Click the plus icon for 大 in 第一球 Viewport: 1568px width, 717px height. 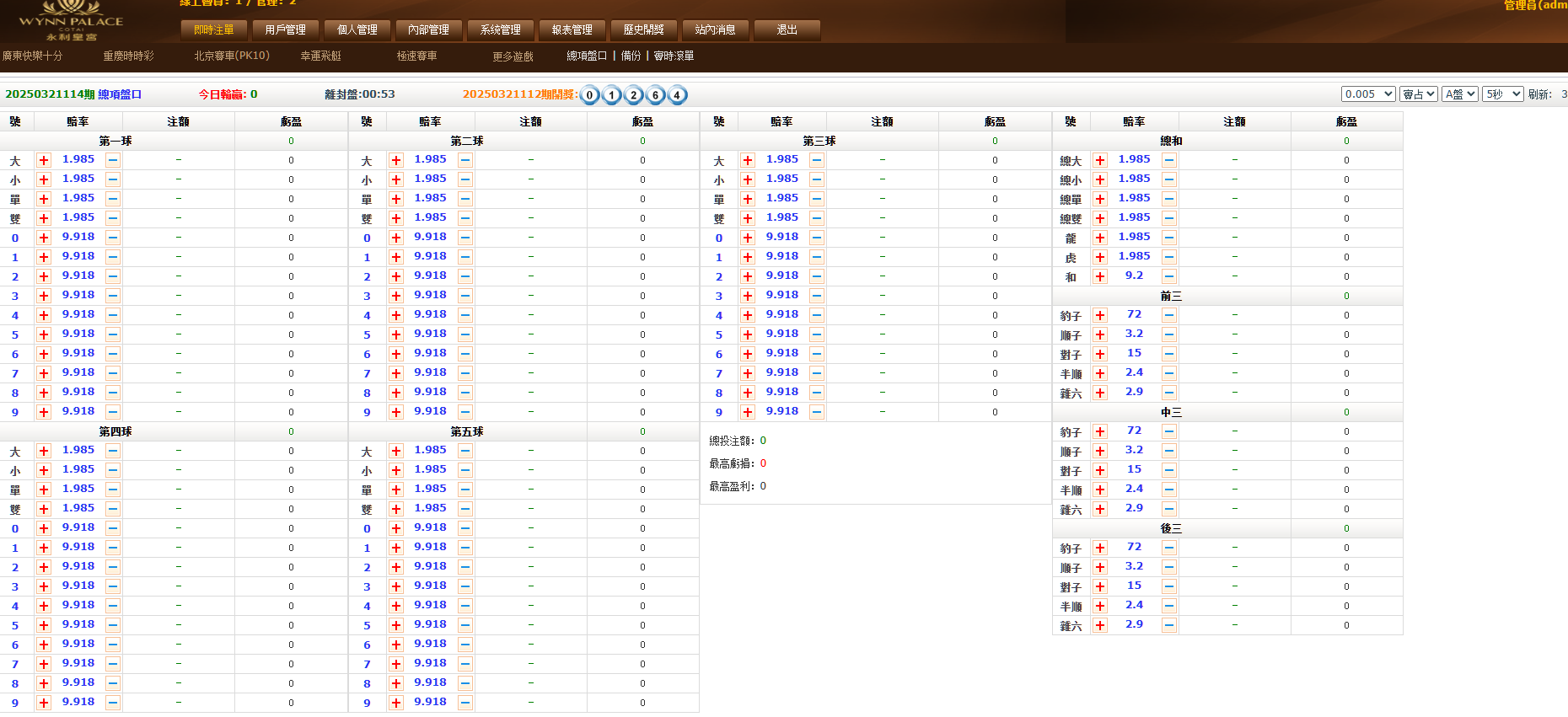point(44,160)
